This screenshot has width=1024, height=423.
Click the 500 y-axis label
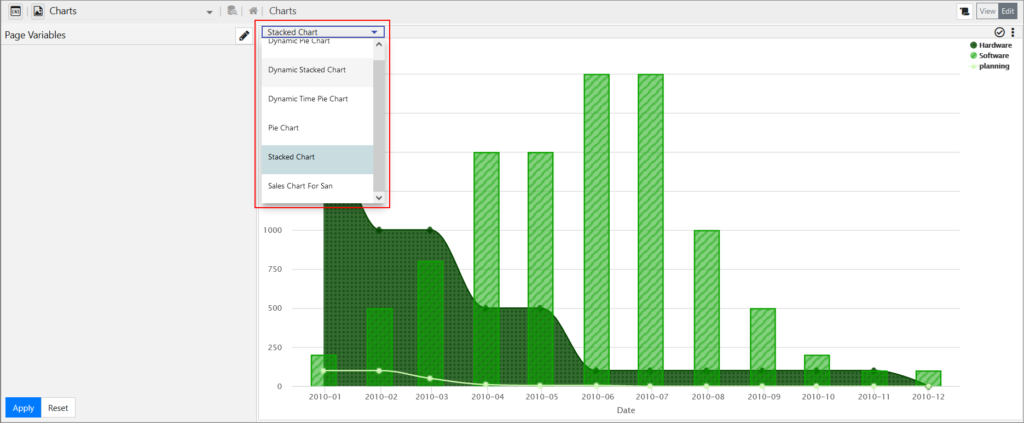tap(276, 308)
